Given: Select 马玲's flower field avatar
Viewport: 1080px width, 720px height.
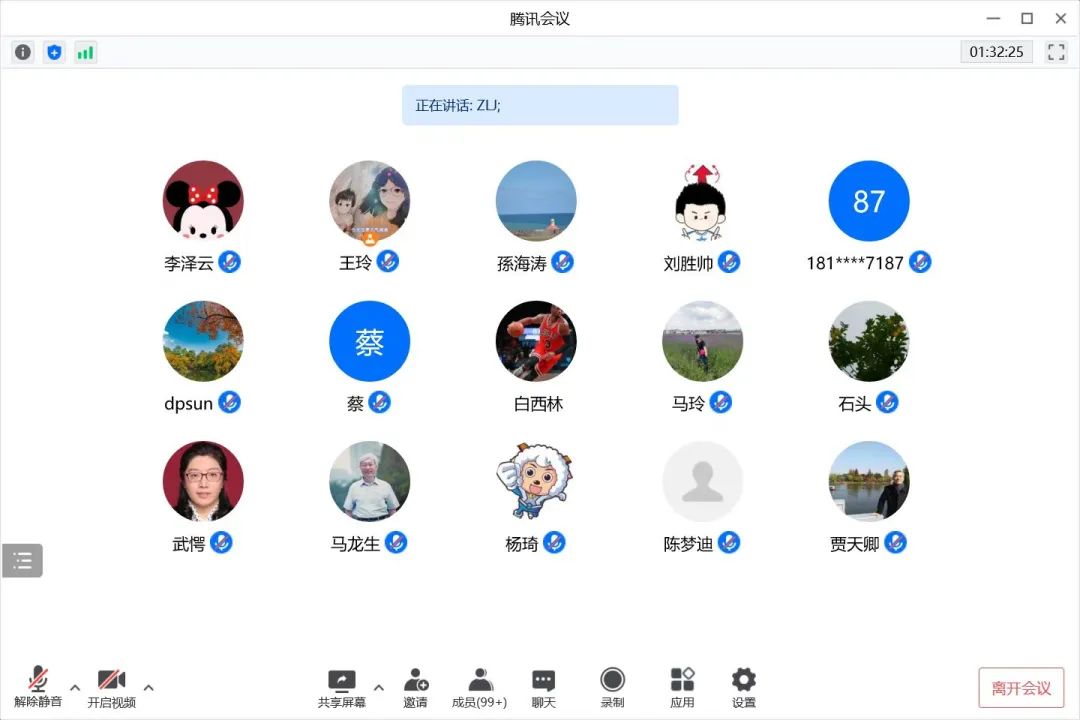Looking at the screenshot, I should tap(703, 341).
